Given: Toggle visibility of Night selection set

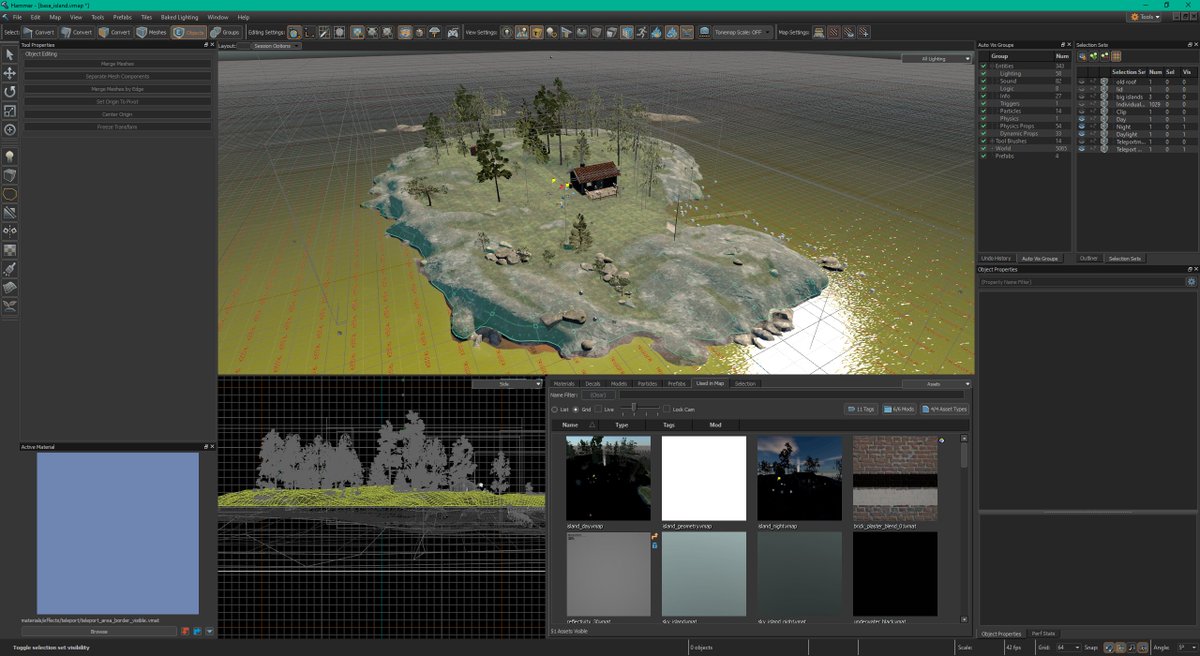Looking at the screenshot, I should [1082, 126].
